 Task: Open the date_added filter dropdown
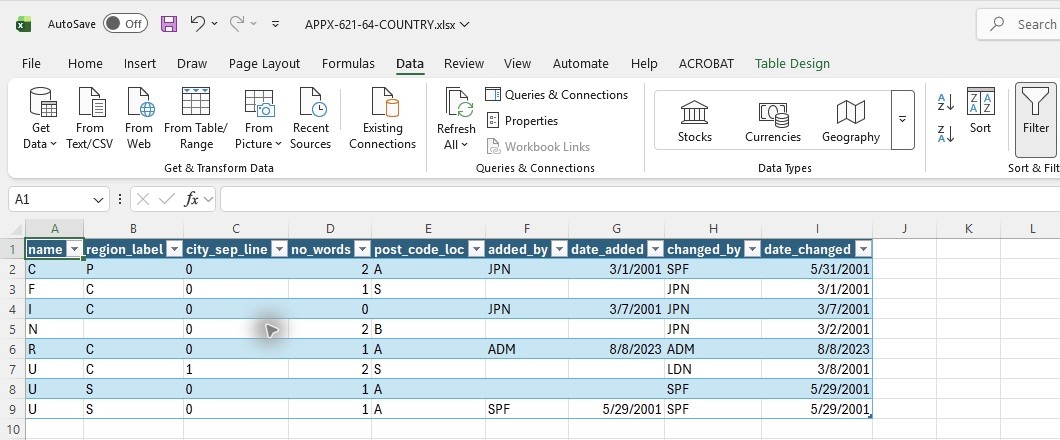(655, 249)
